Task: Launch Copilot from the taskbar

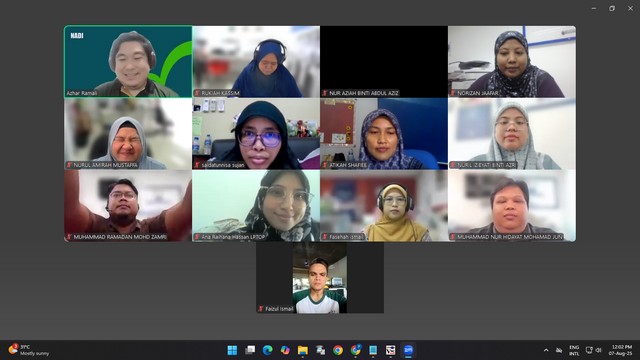Action: pos(285,350)
